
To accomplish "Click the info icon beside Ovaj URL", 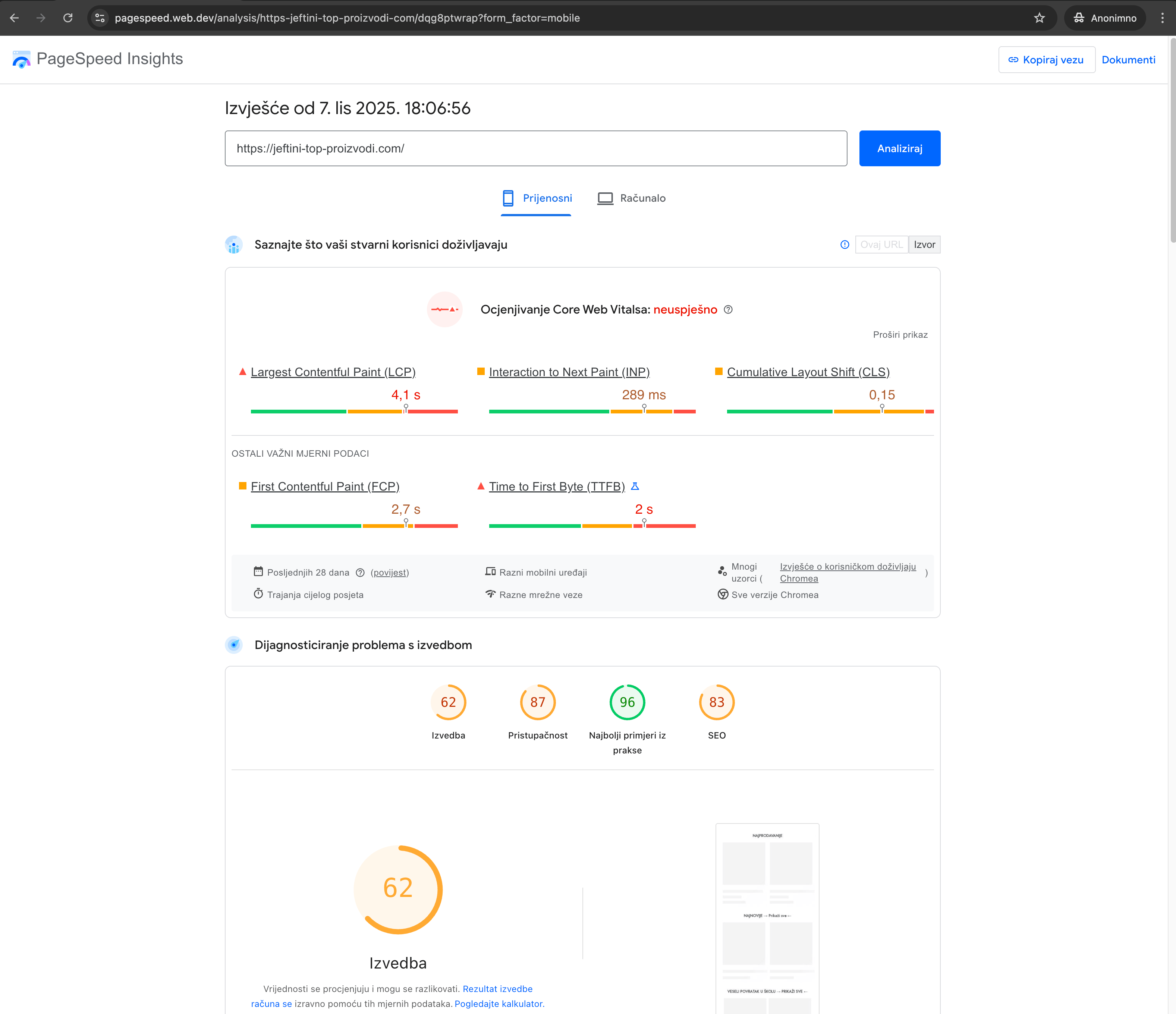I will coord(845,245).
